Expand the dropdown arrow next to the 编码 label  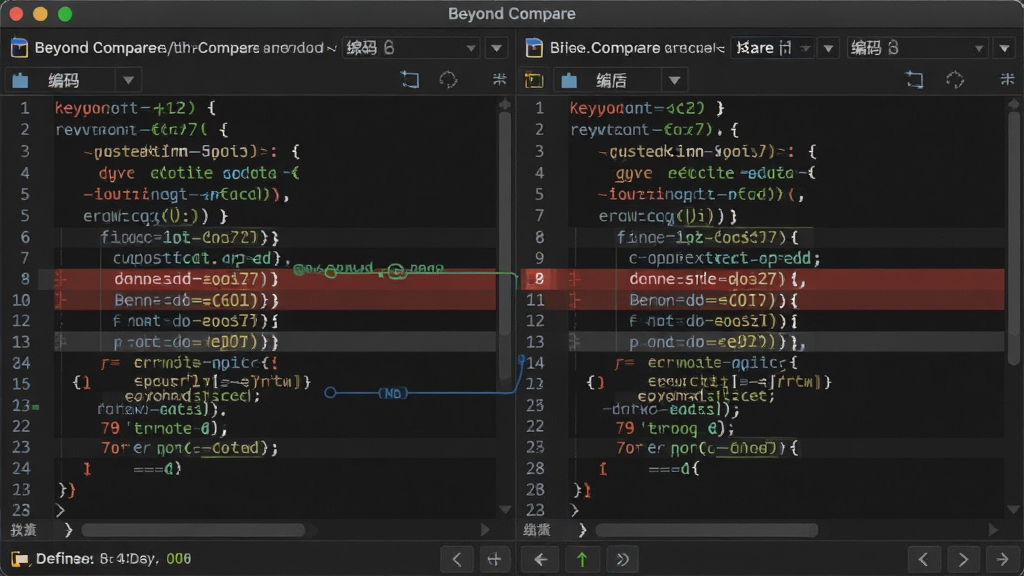(128, 80)
